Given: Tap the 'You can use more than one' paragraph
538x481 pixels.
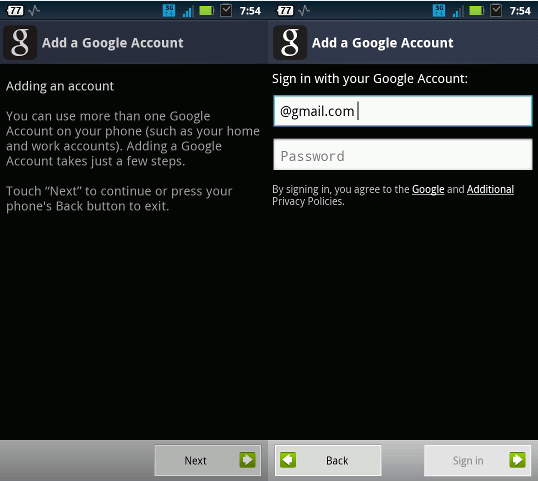Looking at the screenshot, I should [x=133, y=139].
